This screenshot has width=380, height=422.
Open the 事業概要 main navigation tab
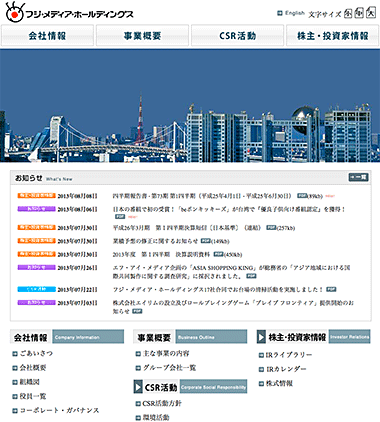(x=142, y=35)
